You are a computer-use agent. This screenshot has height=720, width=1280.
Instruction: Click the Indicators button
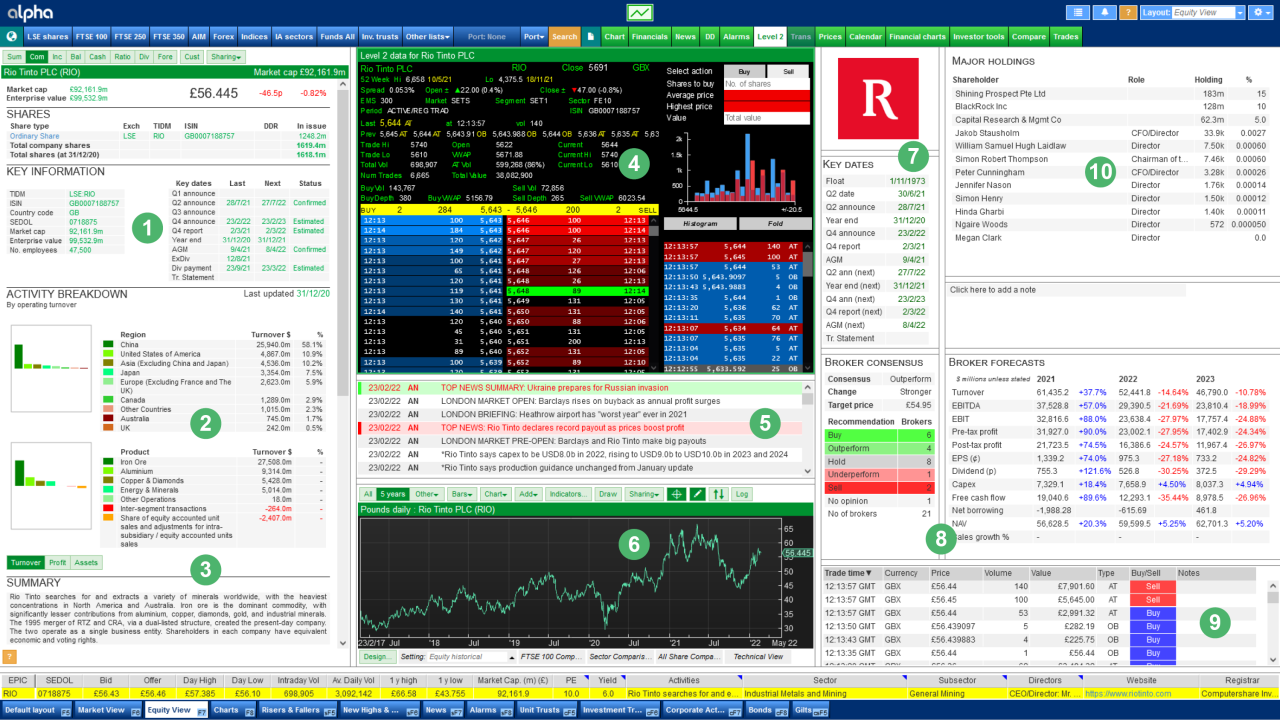[568, 494]
